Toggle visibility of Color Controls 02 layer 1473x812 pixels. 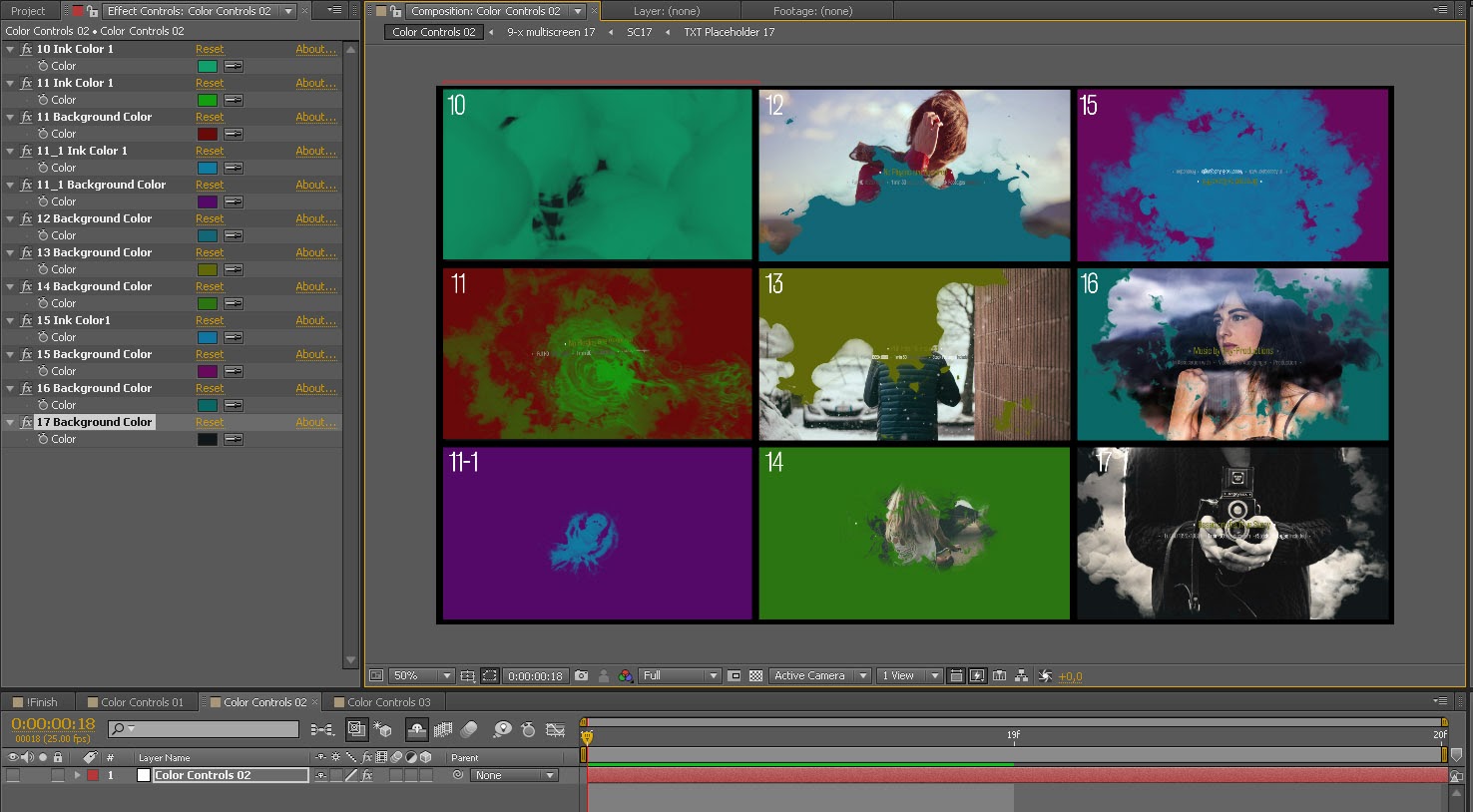(x=13, y=775)
